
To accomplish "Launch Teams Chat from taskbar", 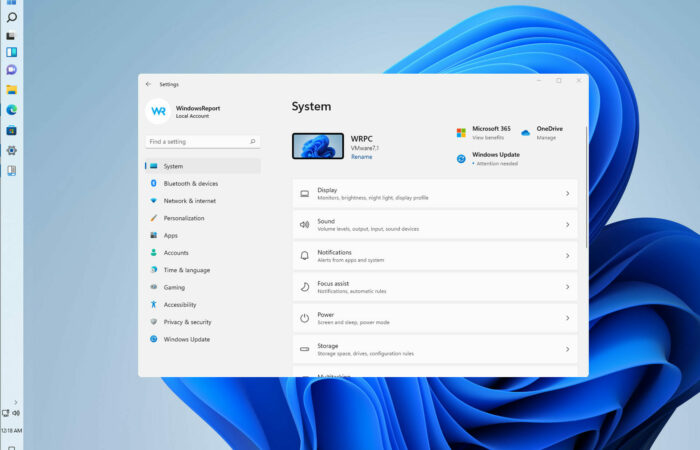I will [x=12, y=70].
